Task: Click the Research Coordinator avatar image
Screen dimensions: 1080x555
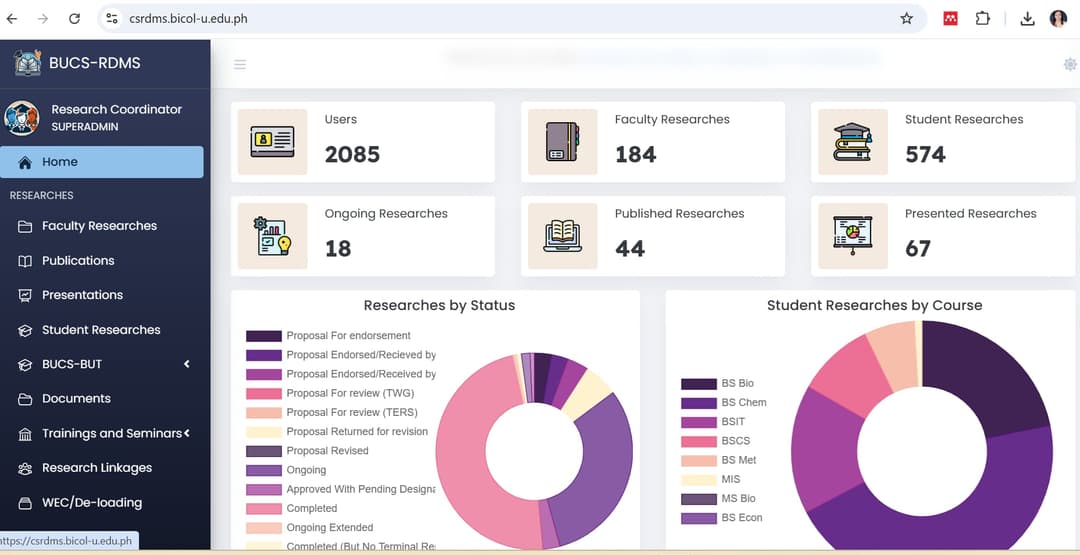Action: tap(21, 117)
